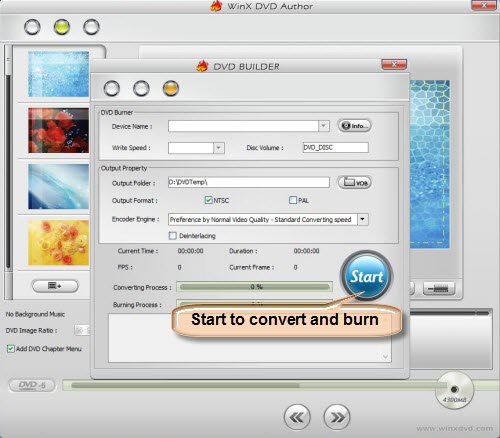Click the Disc Volume text field
Viewport: 500px width, 438px height.
click(335, 147)
